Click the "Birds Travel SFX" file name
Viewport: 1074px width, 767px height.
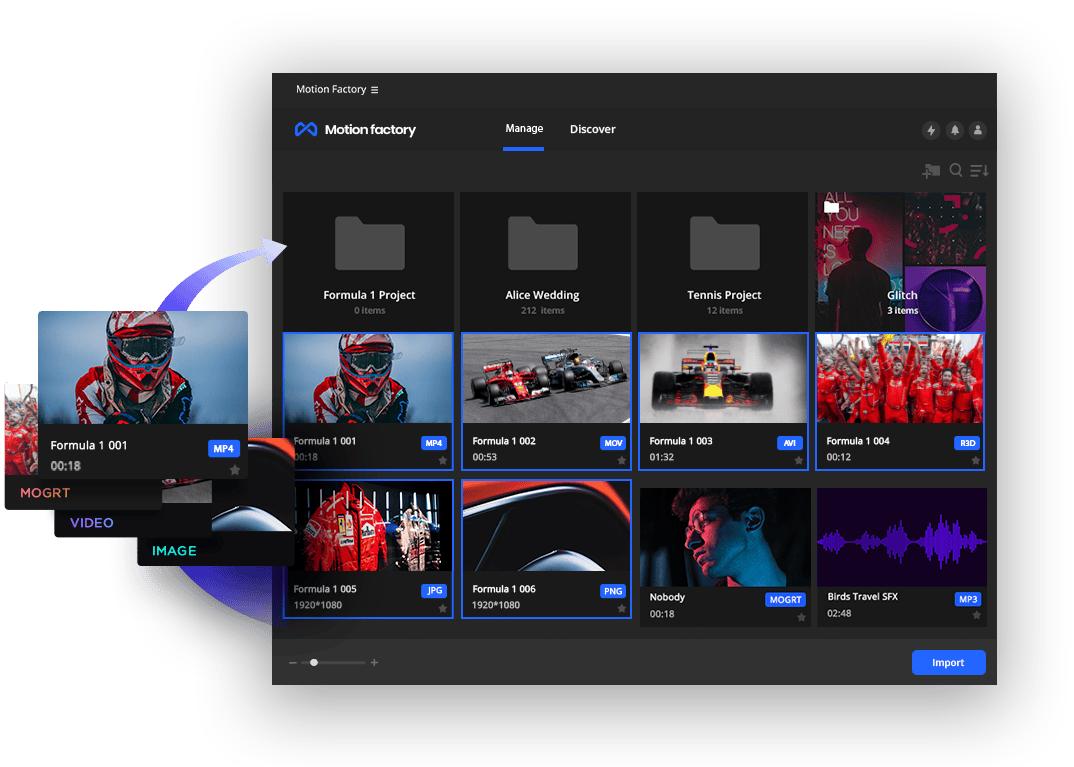[x=862, y=596]
